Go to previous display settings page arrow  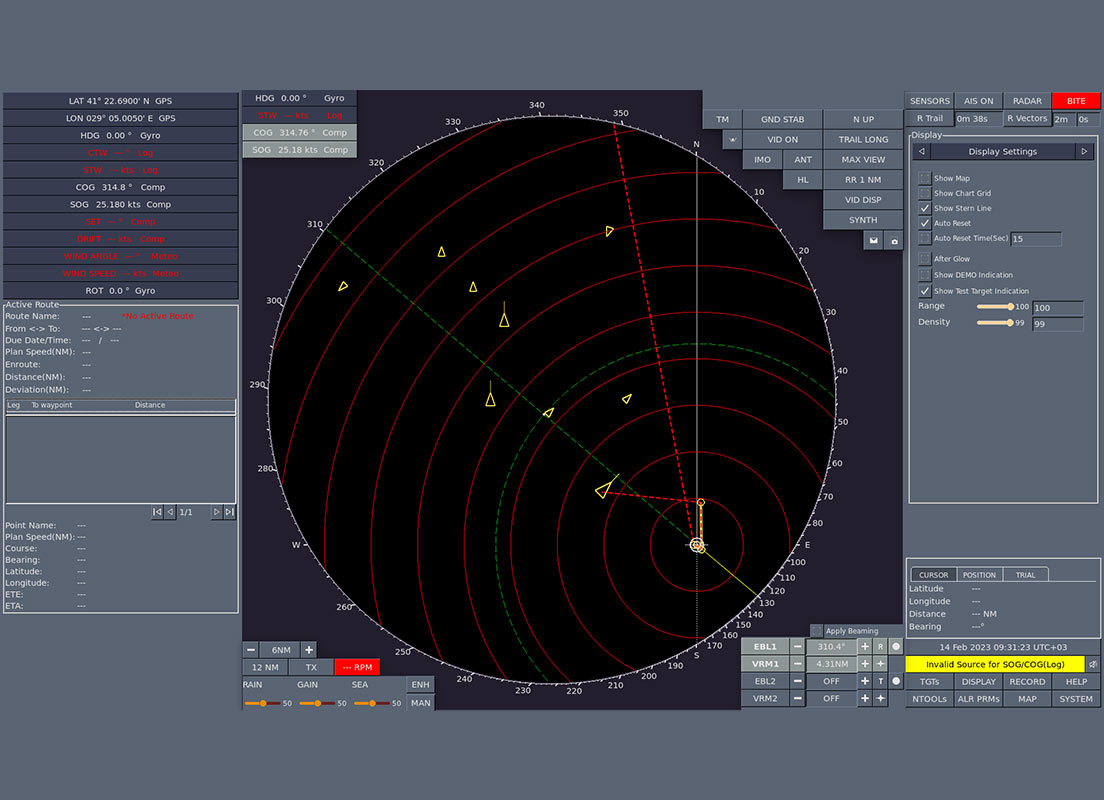(x=922, y=151)
